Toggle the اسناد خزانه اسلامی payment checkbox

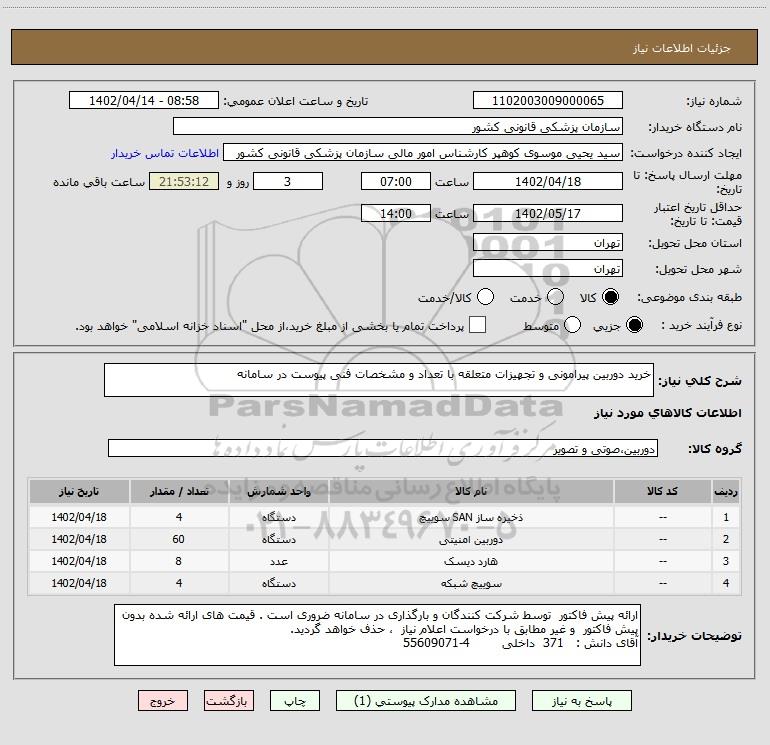477,325
